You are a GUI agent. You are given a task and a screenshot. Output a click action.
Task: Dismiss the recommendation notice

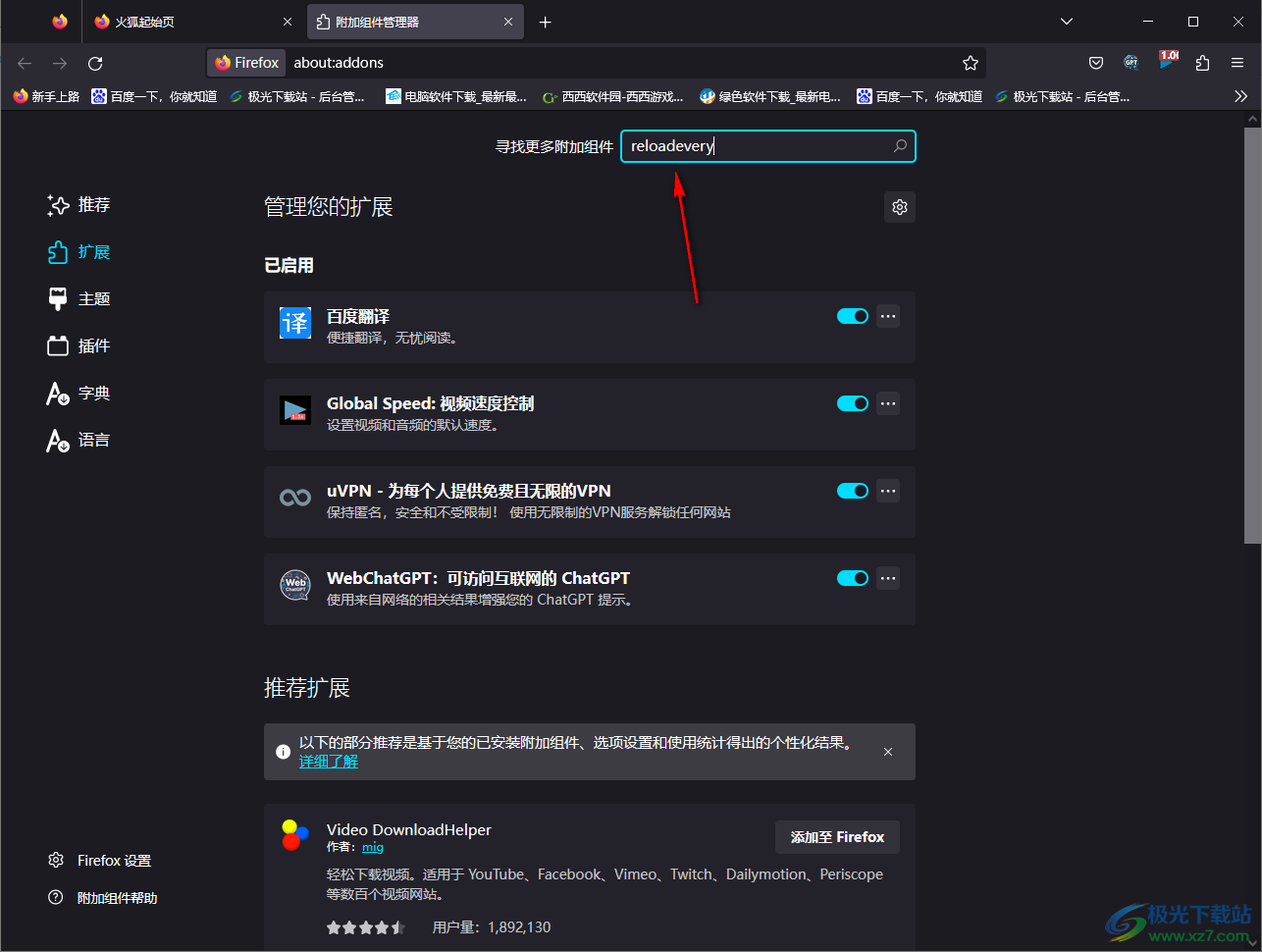(x=888, y=752)
